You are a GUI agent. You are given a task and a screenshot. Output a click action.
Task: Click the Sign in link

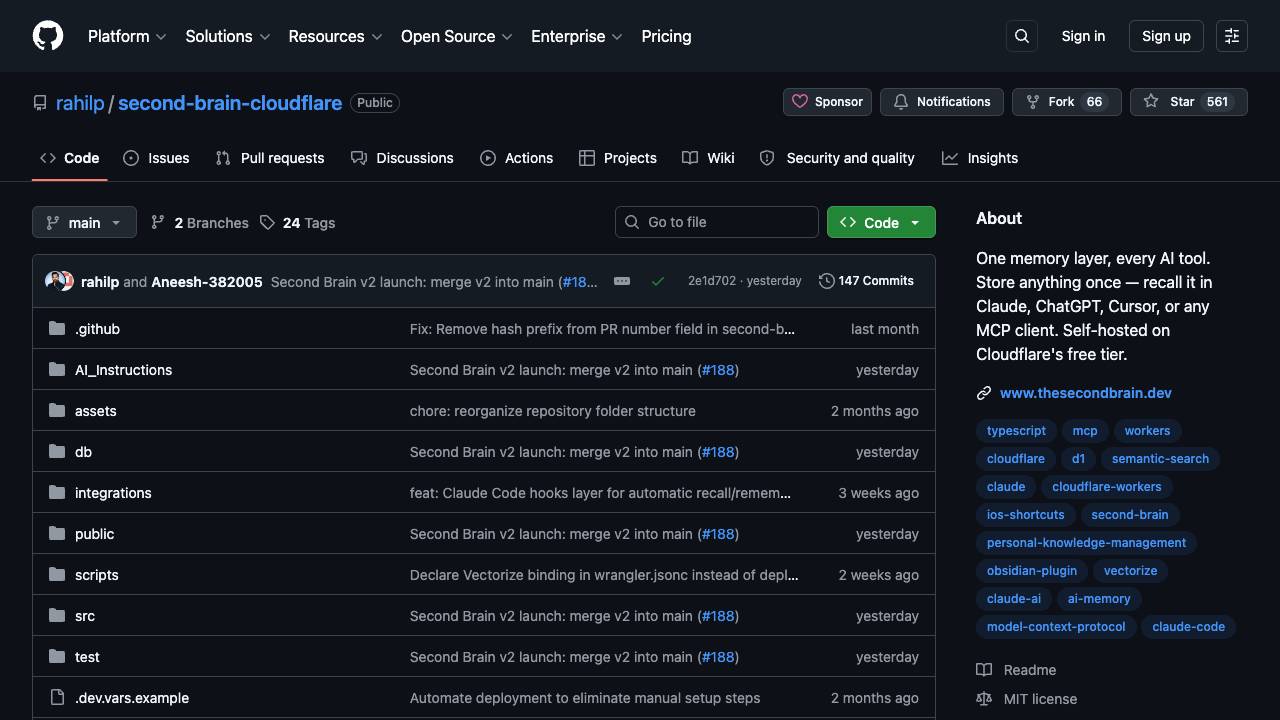1083,36
